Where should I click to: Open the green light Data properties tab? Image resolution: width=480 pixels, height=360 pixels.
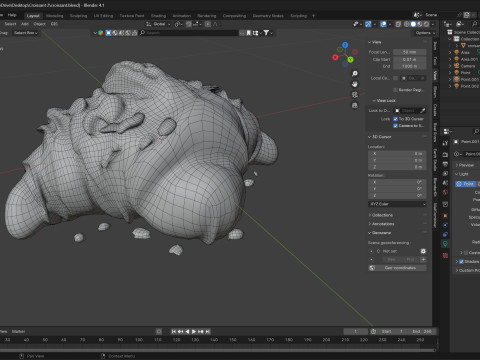445,244
